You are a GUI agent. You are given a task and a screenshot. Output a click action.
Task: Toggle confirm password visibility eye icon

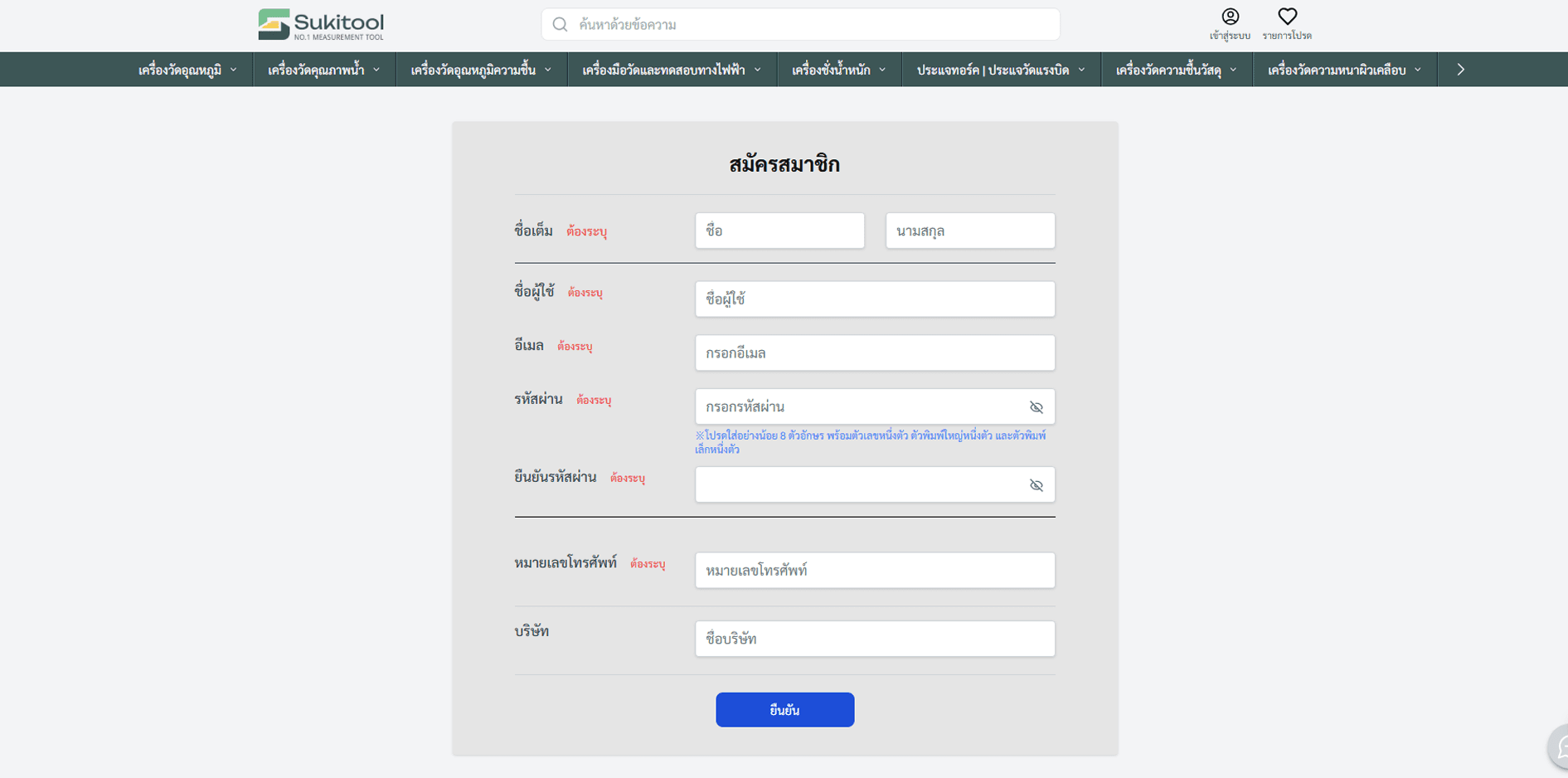pyautogui.click(x=1036, y=485)
